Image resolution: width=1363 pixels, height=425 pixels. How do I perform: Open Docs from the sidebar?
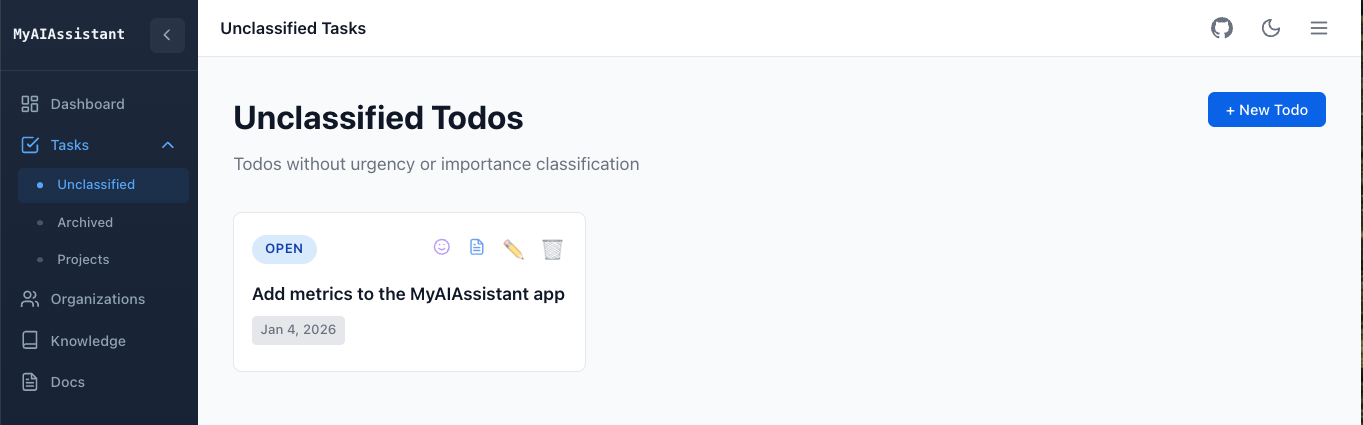click(x=68, y=382)
